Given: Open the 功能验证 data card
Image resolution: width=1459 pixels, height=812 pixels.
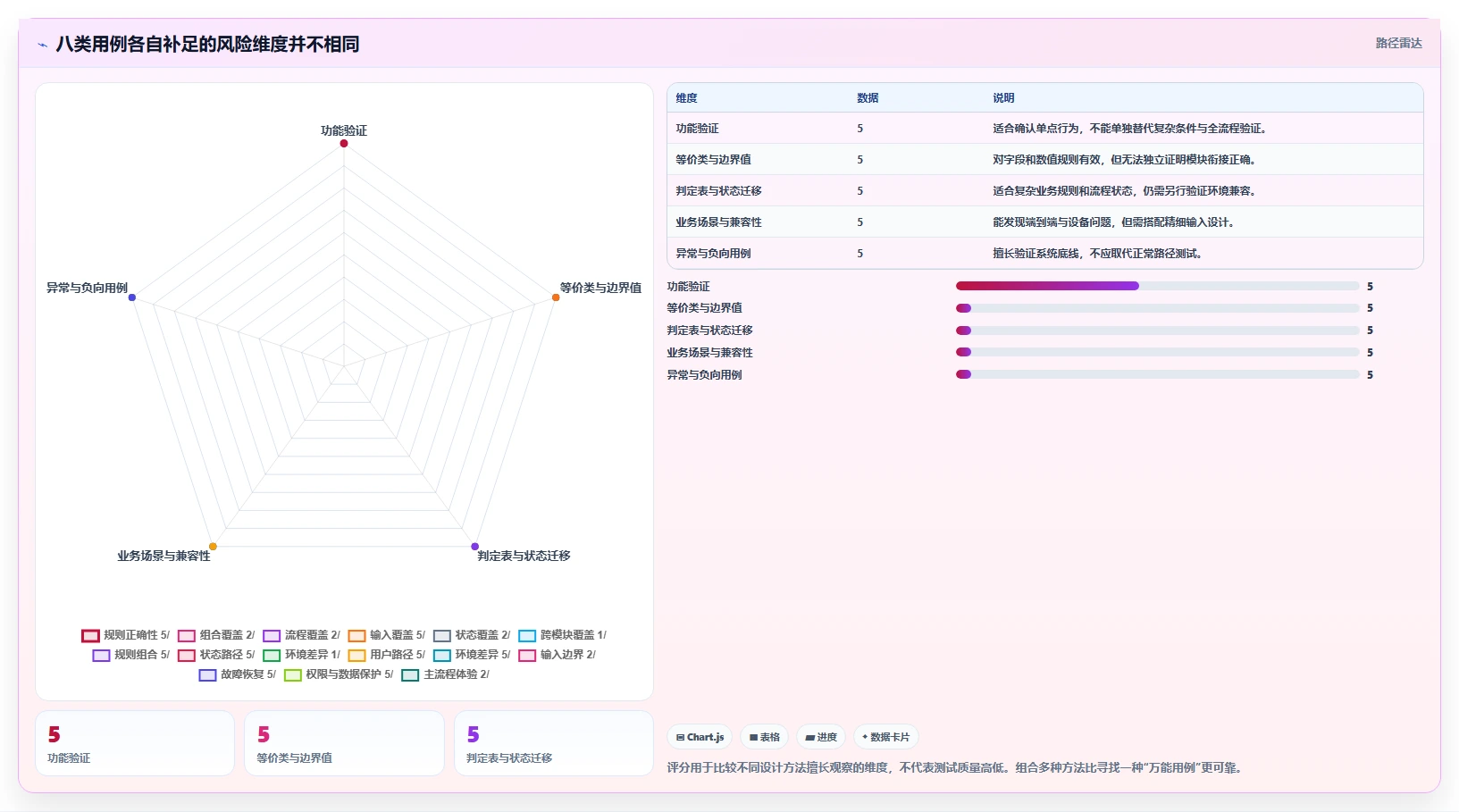Looking at the screenshot, I should pos(135,743).
